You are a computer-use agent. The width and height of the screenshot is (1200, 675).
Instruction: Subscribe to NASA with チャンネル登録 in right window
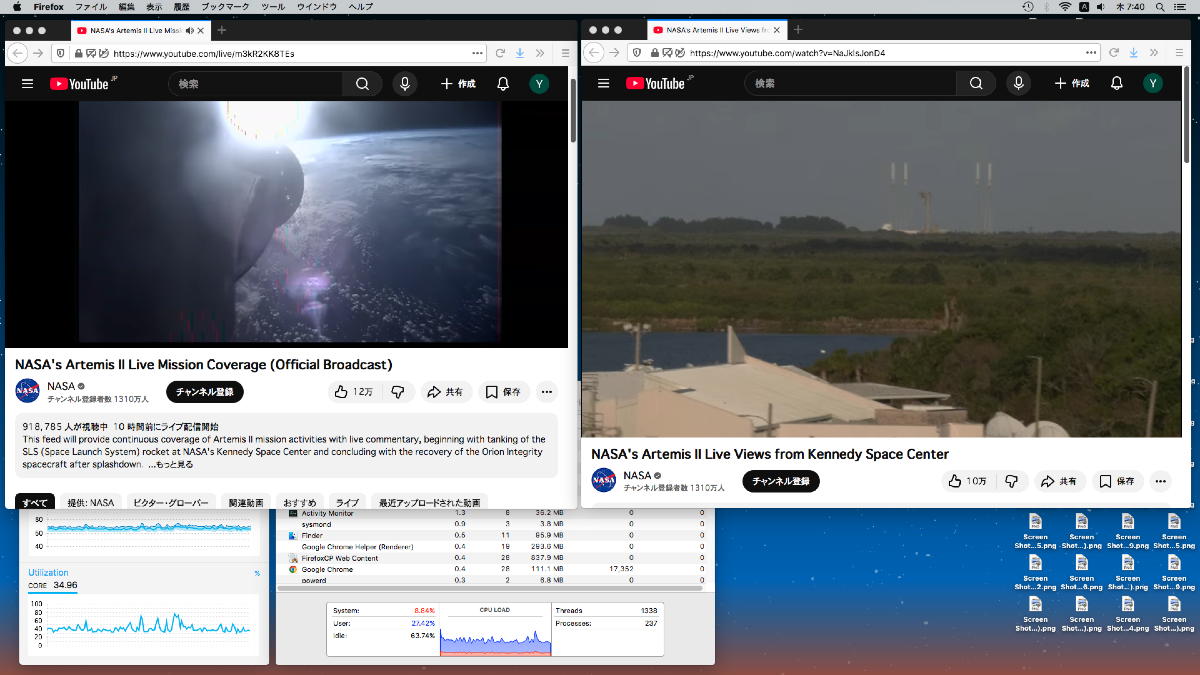[x=781, y=481]
